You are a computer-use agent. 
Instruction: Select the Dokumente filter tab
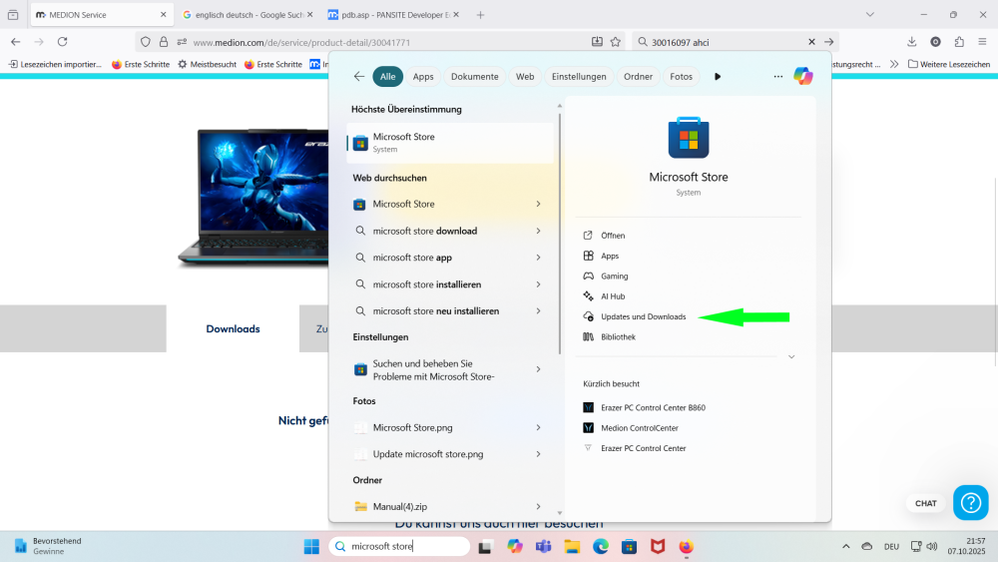click(x=475, y=76)
